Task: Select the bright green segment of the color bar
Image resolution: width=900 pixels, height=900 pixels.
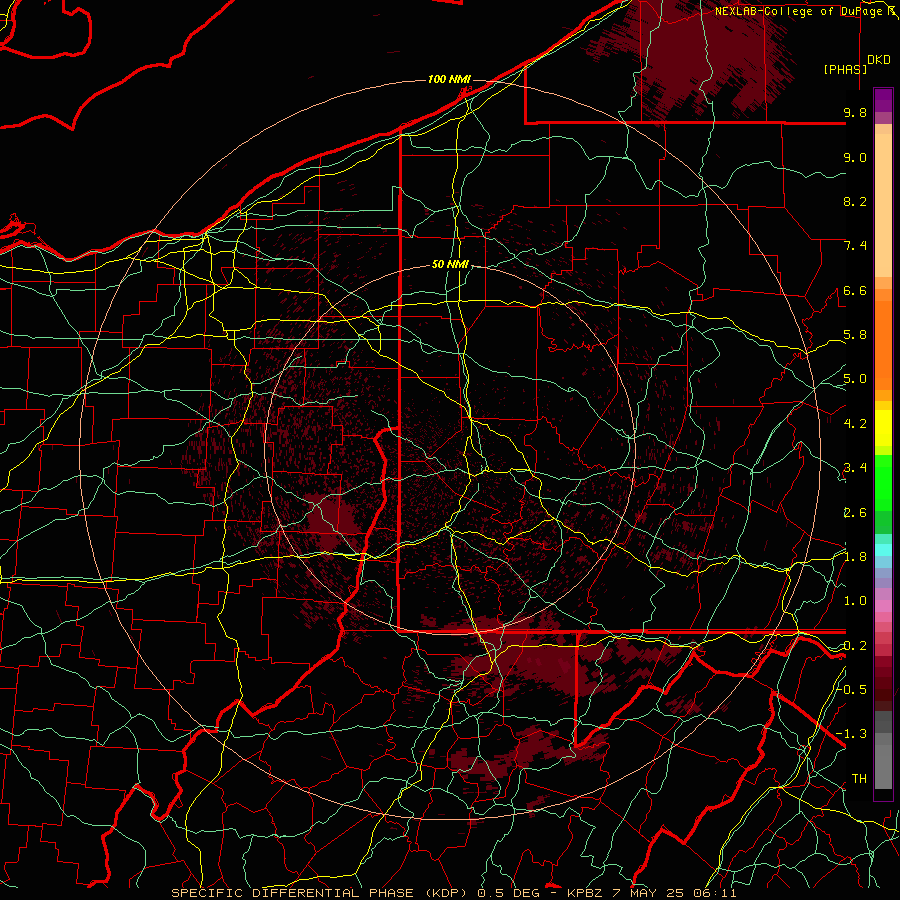Action: click(883, 483)
